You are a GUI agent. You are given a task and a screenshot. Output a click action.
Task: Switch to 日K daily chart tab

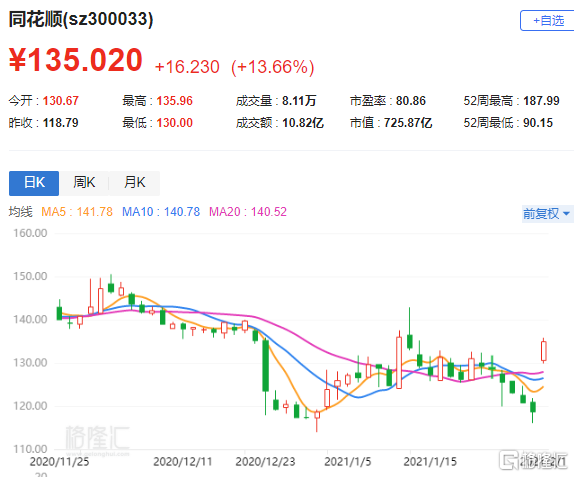pyautogui.click(x=34, y=183)
